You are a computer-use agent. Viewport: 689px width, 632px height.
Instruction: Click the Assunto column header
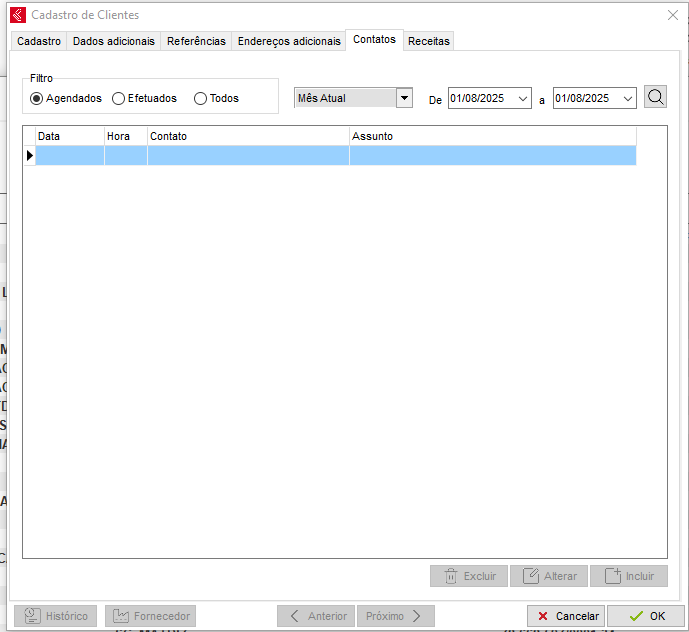pos(492,136)
